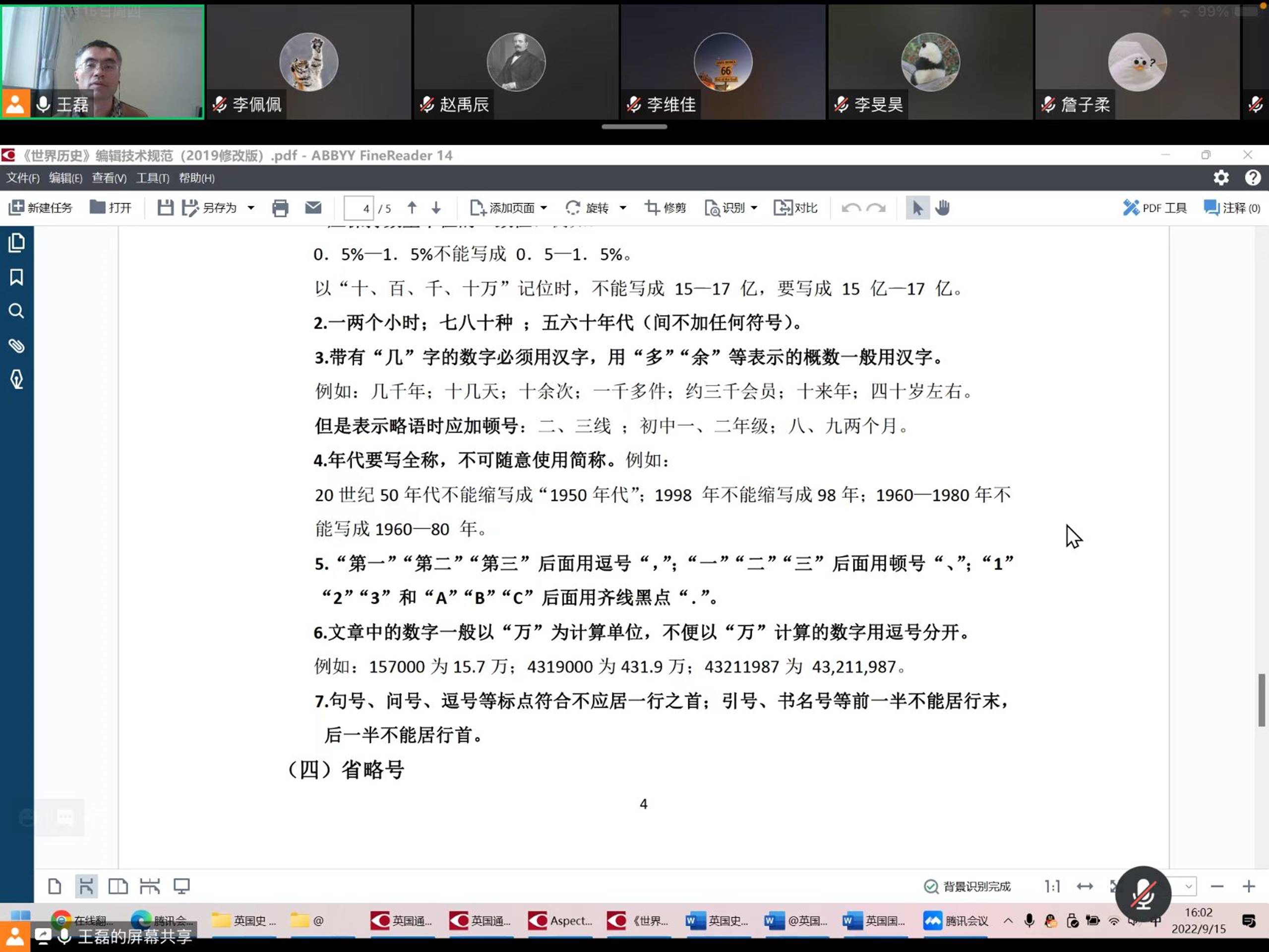Show Attachments paperclip panel
The image size is (1269, 952).
pos(17,345)
